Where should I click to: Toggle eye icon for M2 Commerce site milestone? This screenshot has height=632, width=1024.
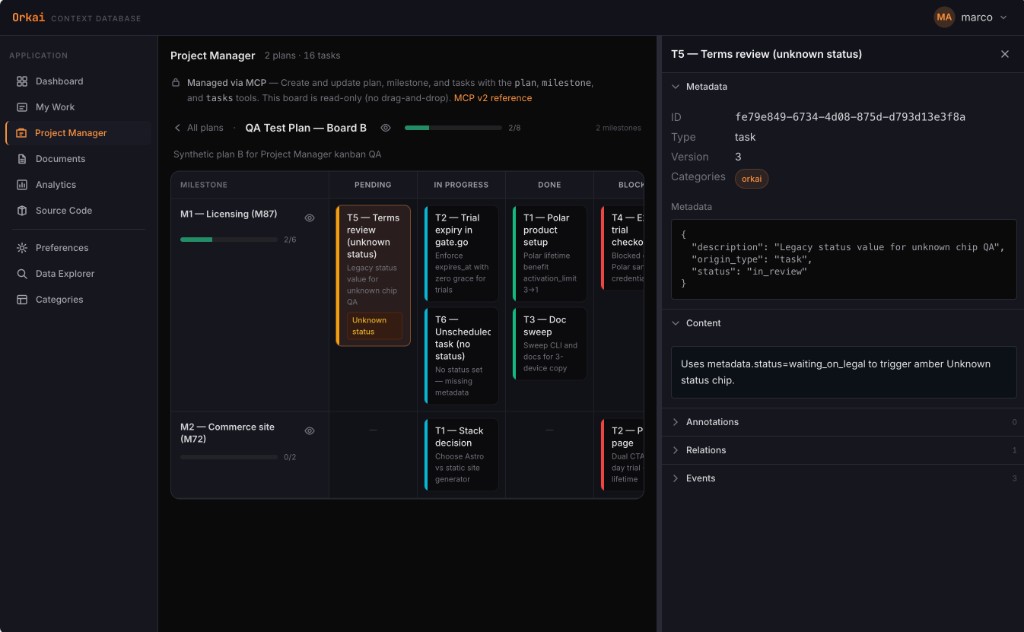(310, 431)
